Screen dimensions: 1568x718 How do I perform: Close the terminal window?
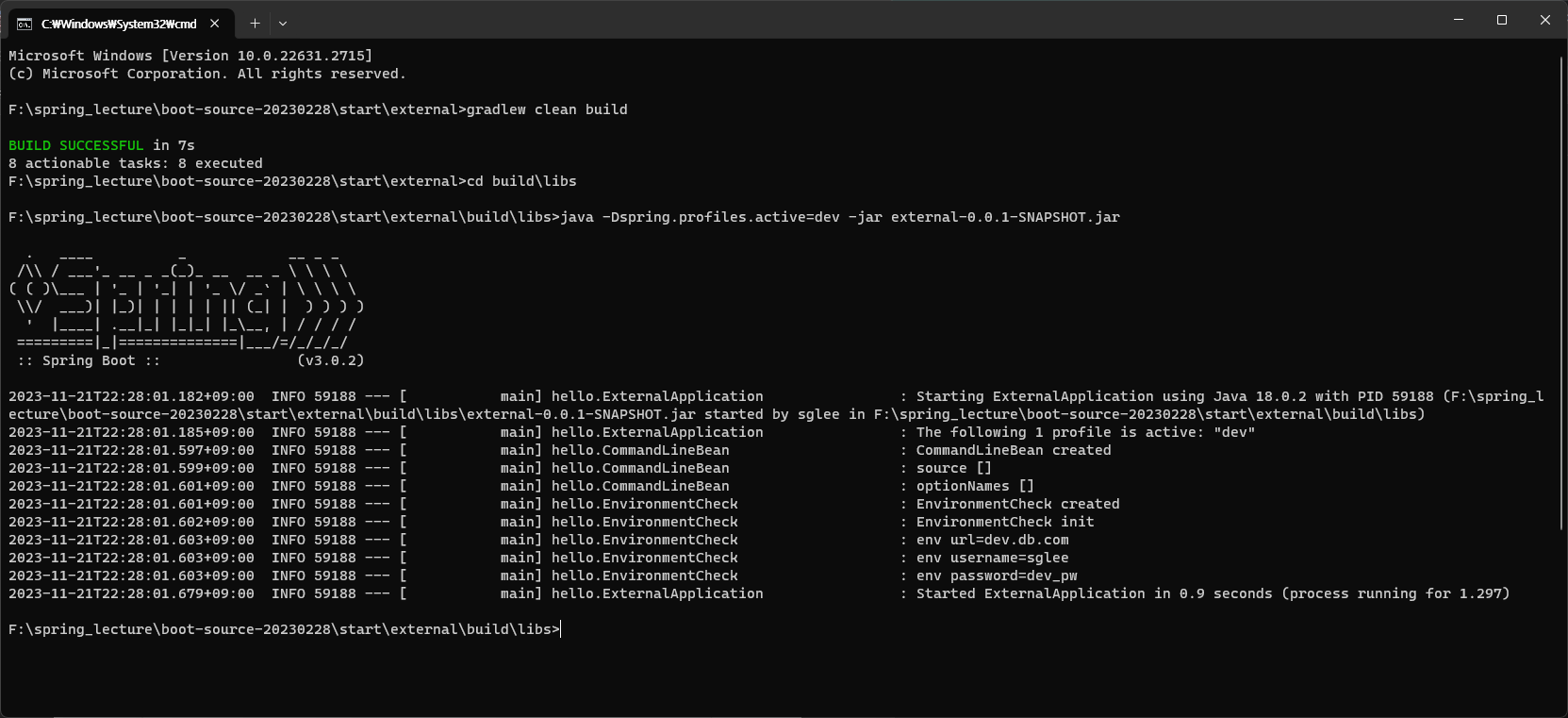[1545, 20]
